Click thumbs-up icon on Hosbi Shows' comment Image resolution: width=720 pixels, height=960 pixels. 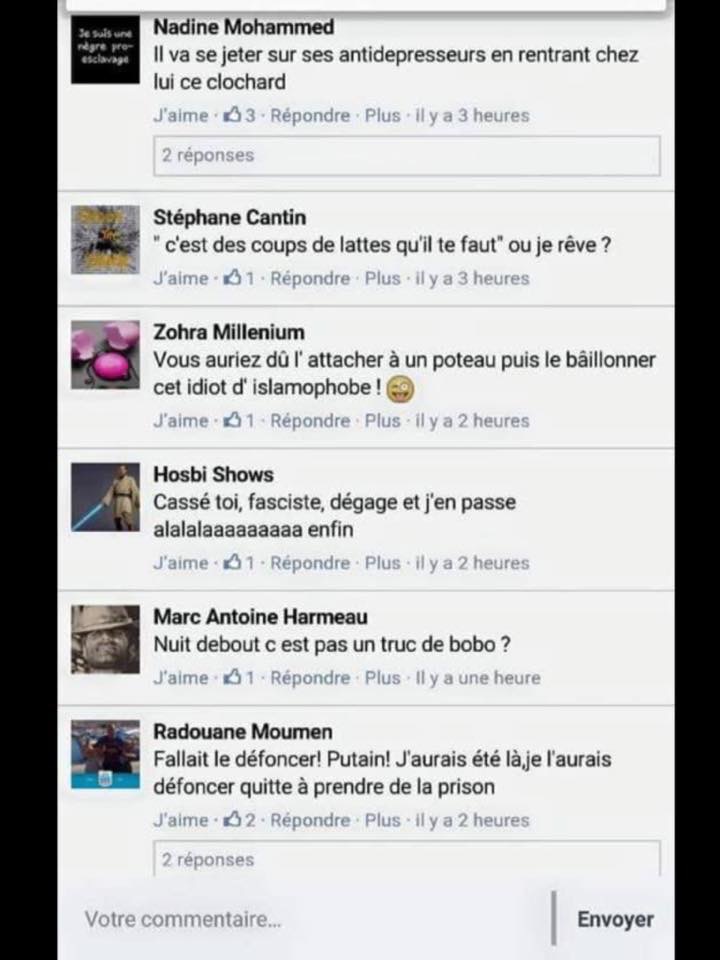233,562
